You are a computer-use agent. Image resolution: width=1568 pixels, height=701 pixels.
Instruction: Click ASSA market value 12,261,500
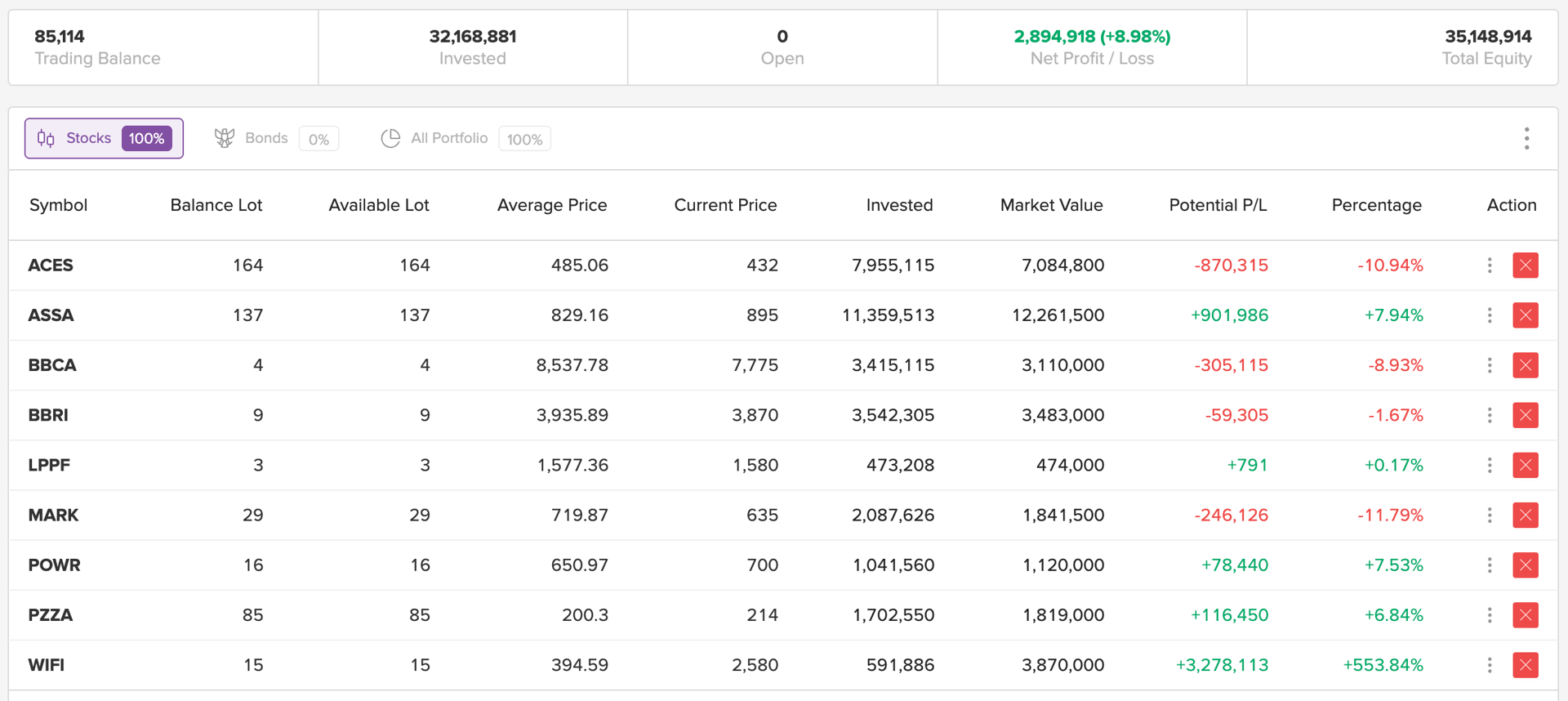coord(1058,315)
